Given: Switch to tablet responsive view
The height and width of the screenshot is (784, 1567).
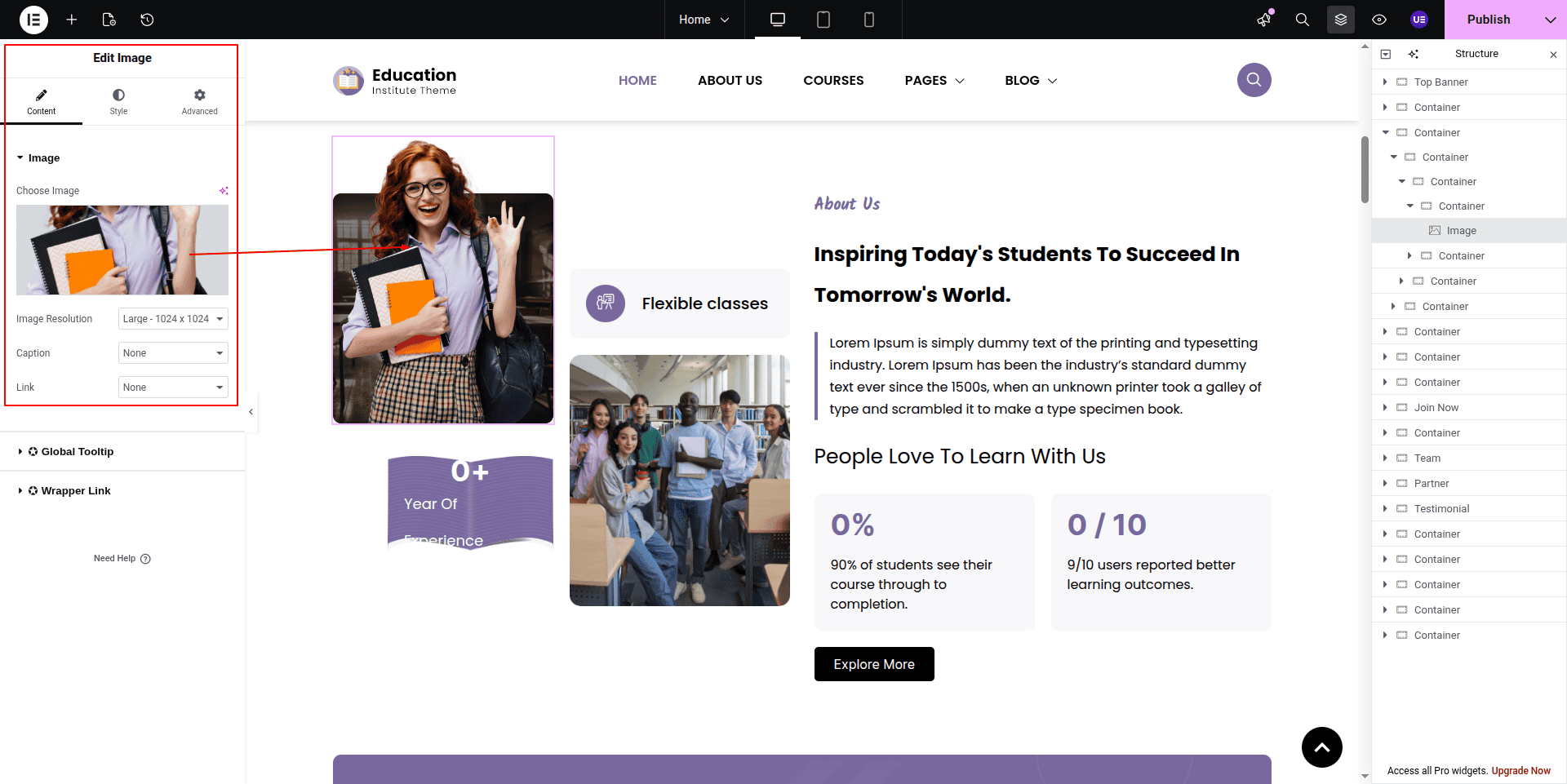Looking at the screenshot, I should (823, 20).
